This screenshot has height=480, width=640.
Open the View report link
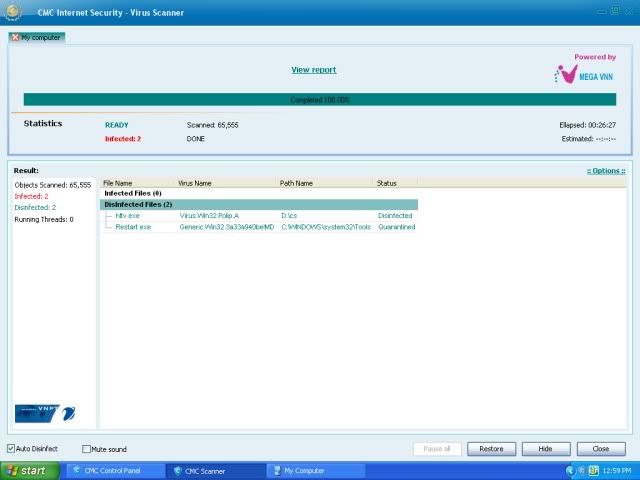click(313, 70)
